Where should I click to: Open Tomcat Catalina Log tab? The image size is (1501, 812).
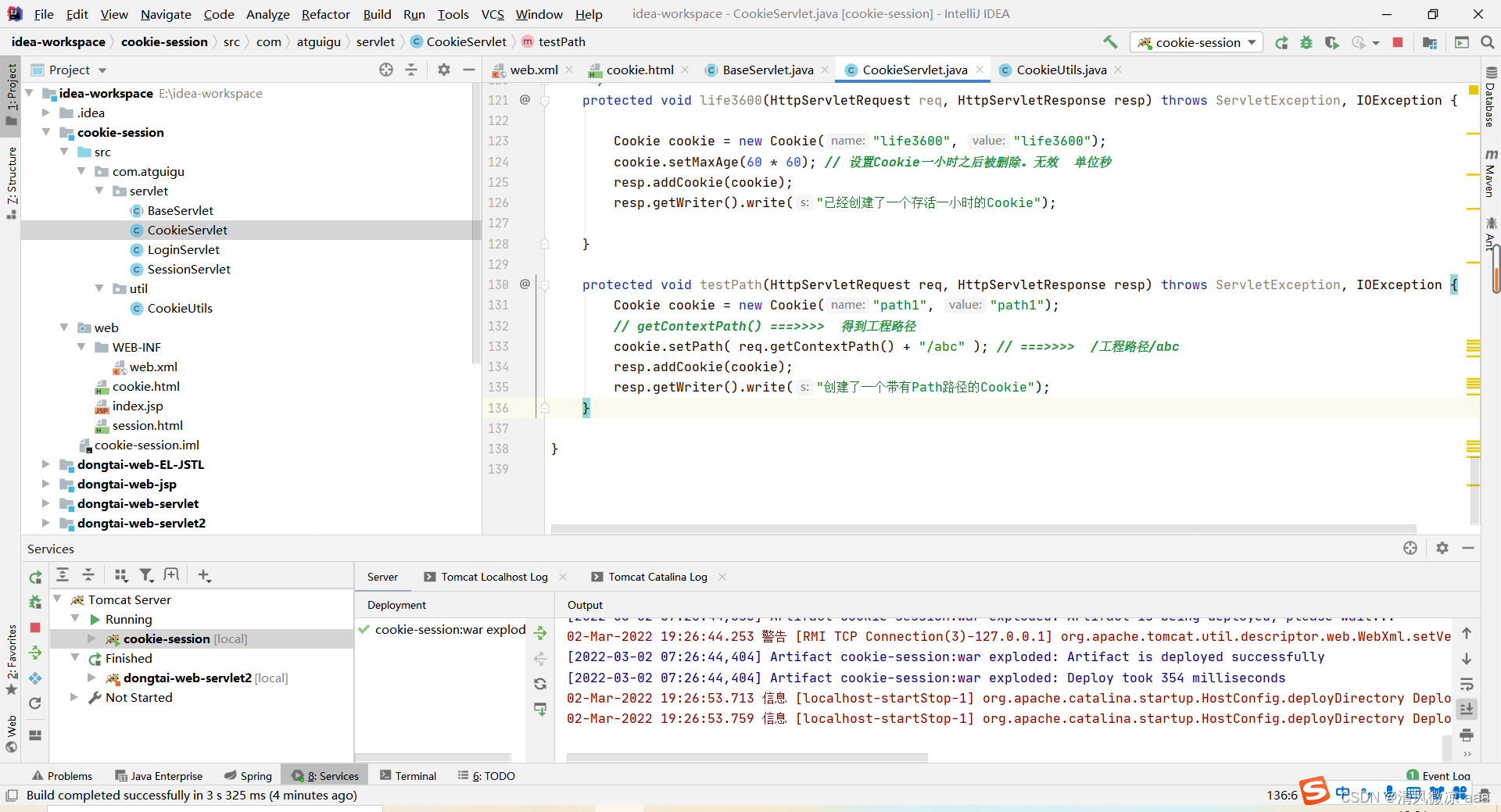click(x=657, y=577)
